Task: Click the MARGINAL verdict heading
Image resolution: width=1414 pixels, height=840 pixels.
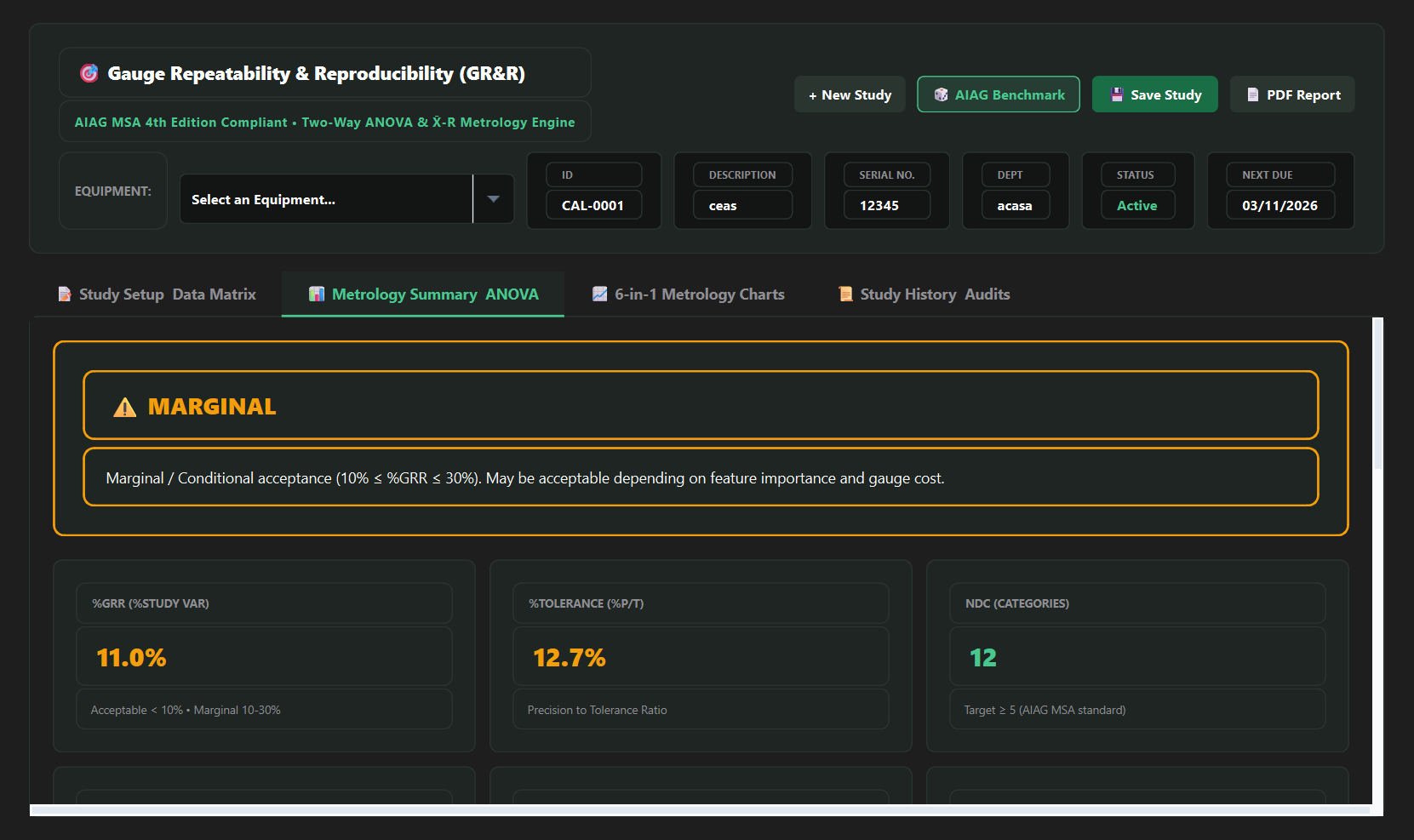Action: (x=212, y=407)
